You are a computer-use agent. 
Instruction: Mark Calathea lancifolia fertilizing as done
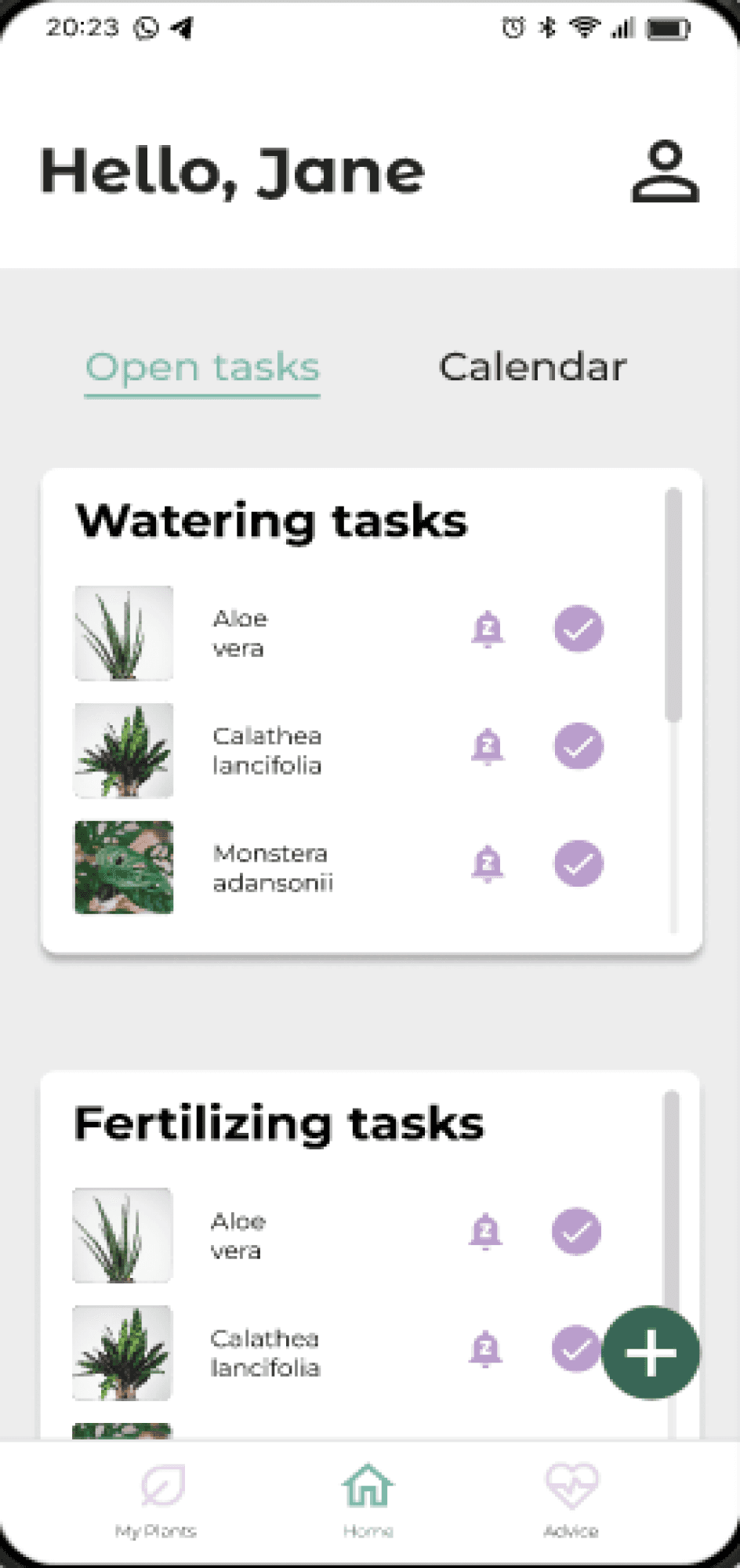tap(576, 1348)
